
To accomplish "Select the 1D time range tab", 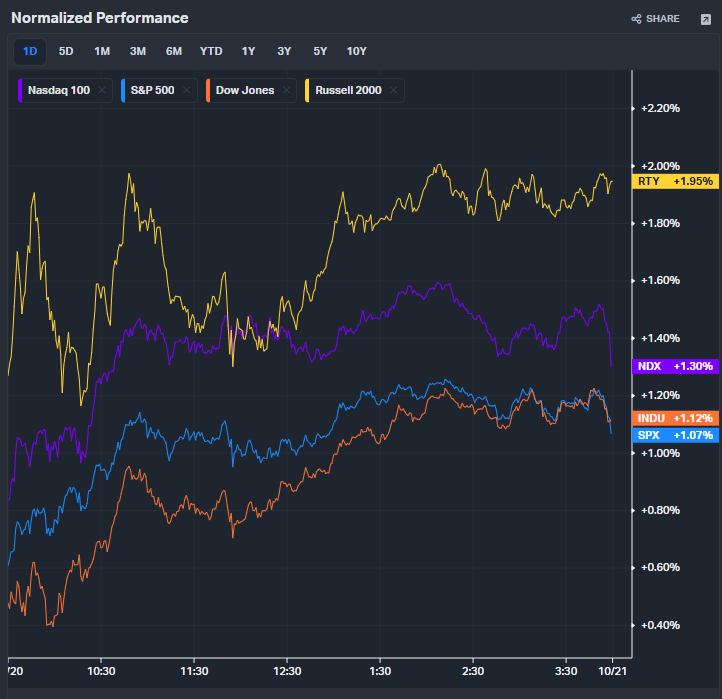I will coord(30,51).
